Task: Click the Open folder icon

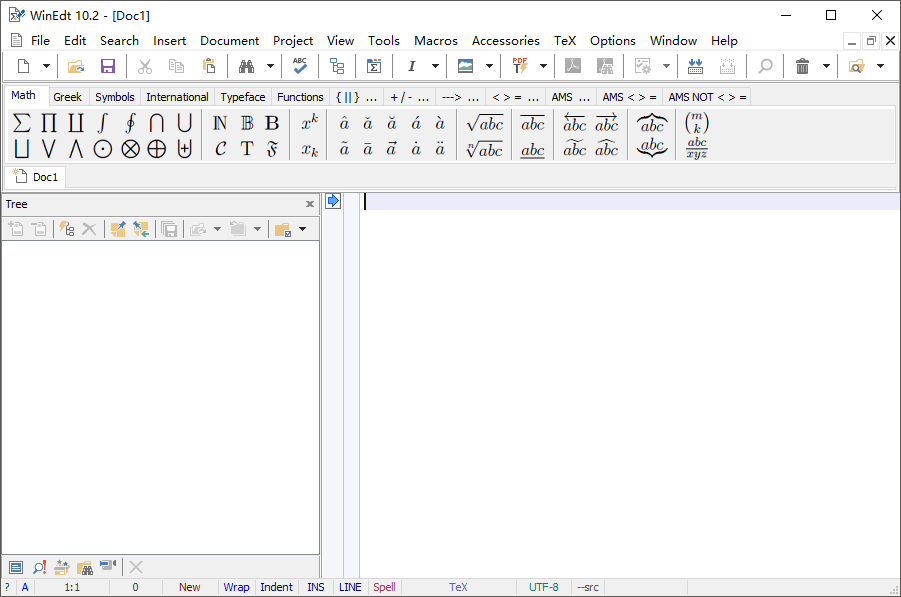Action: 76,66
